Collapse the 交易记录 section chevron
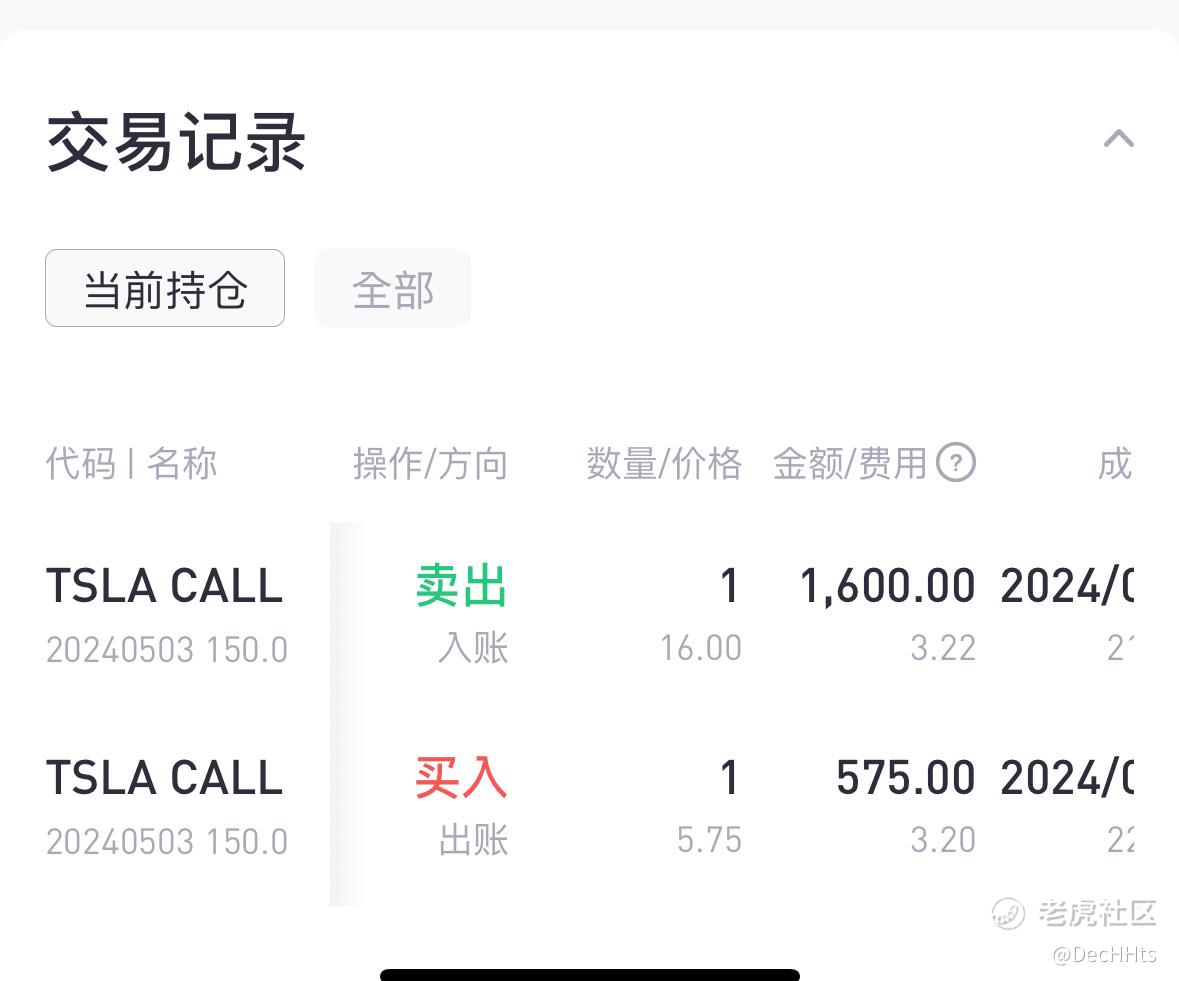Viewport: 1179px width, 981px height. (x=1118, y=139)
